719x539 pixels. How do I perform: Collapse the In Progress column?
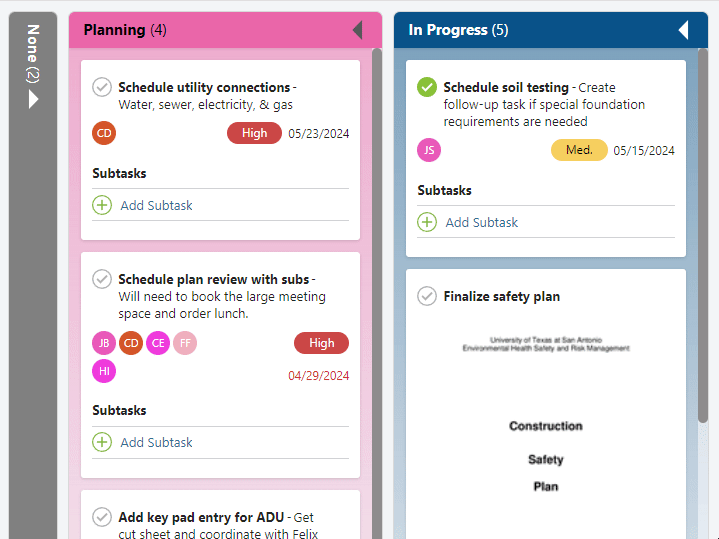(683, 30)
